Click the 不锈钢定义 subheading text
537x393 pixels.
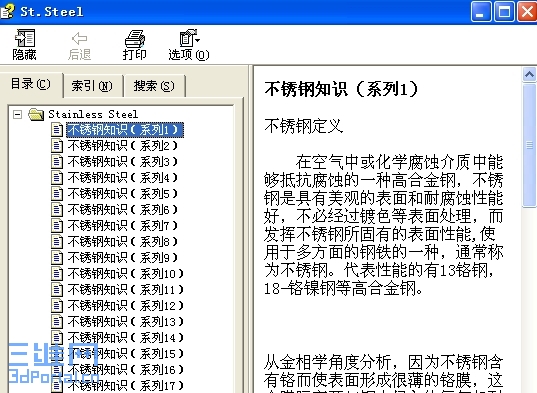tap(303, 126)
